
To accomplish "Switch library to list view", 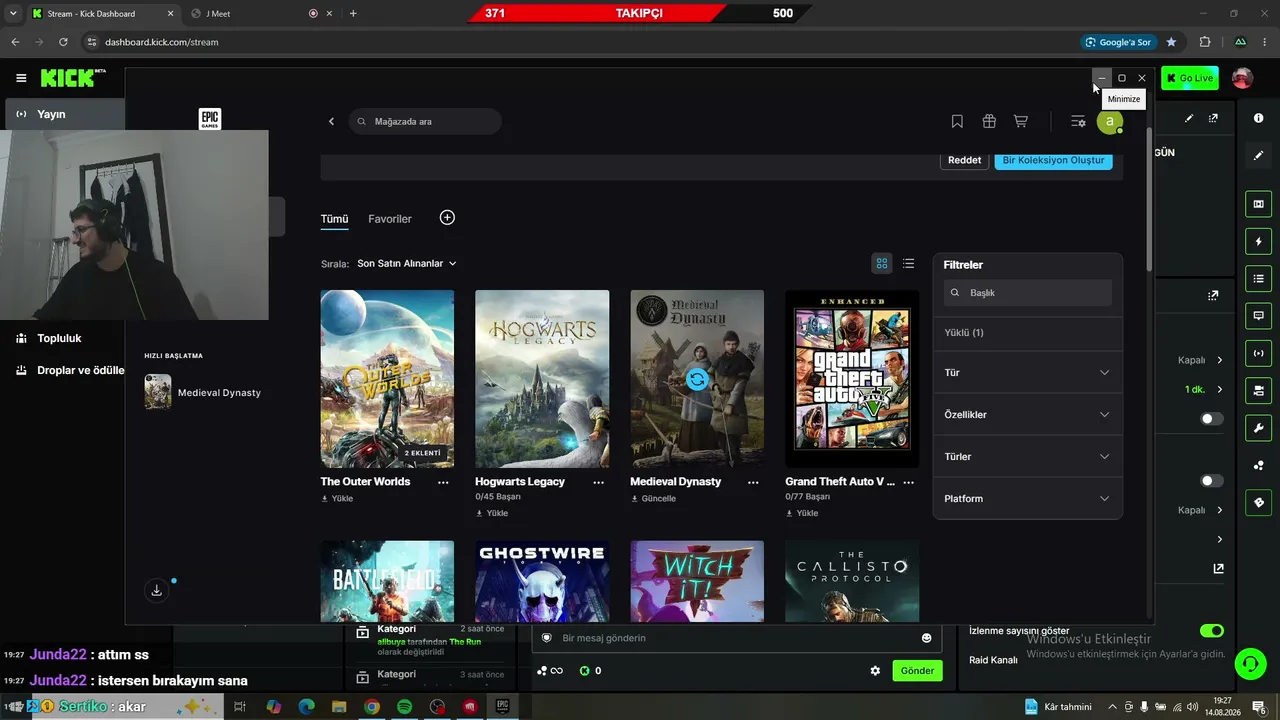I will tap(908, 263).
